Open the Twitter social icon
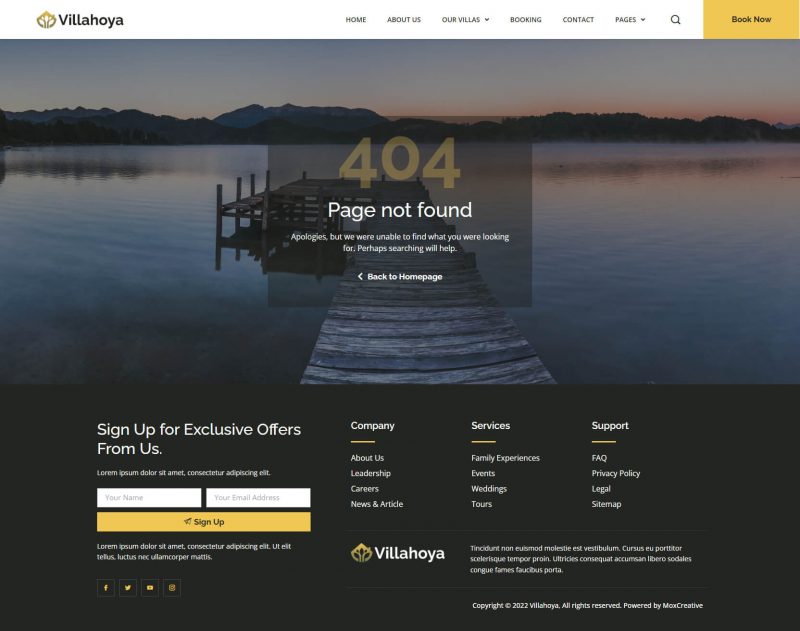The width and height of the screenshot is (800, 631). 128,588
